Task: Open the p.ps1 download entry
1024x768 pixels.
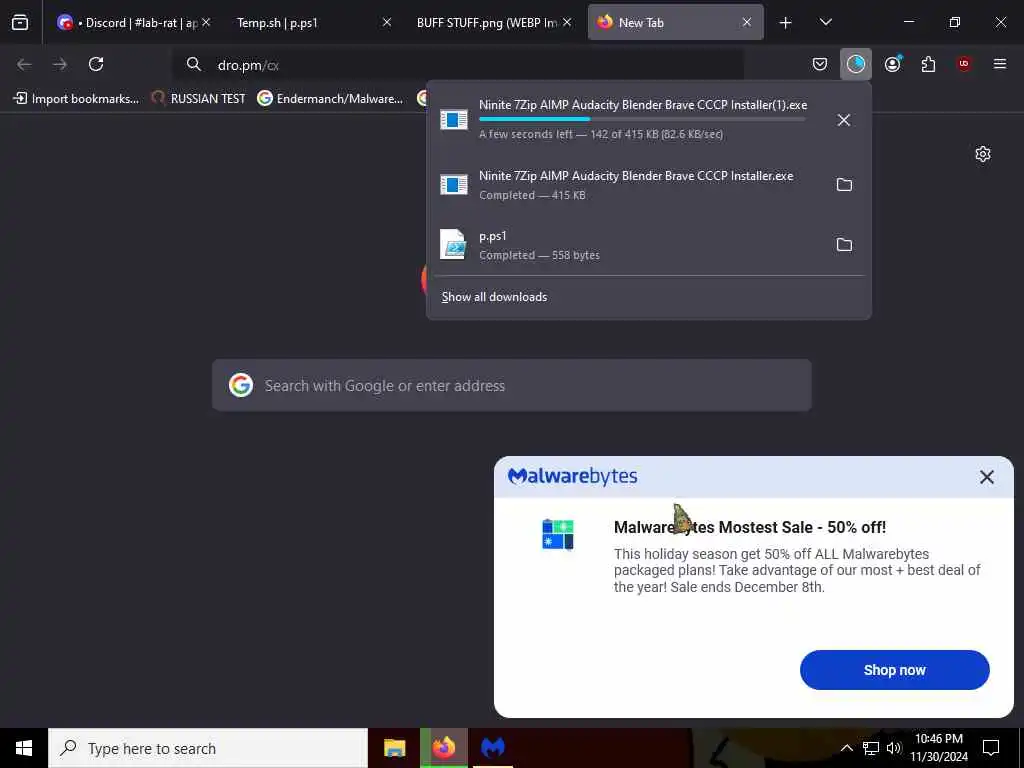Action: pyautogui.click(x=627, y=245)
